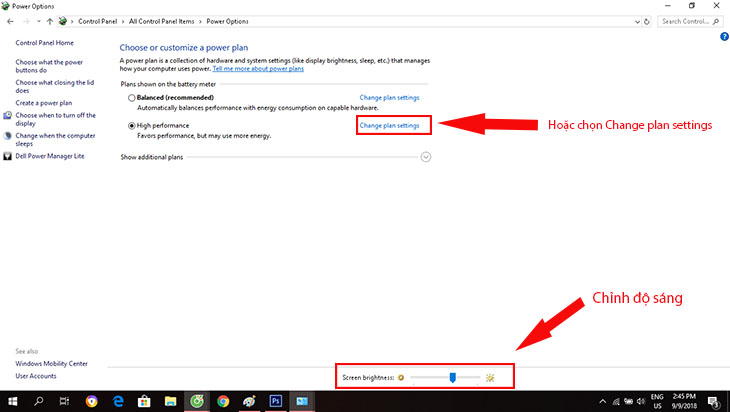Click the Up arrow navigation button
The height and width of the screenshot is (412, 730).
tap(50, 20)
